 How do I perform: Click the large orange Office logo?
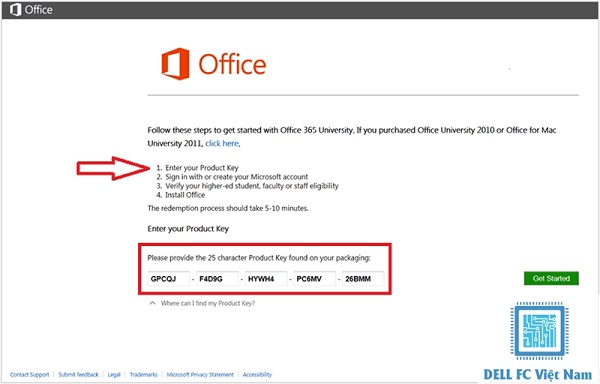(214, 64)
